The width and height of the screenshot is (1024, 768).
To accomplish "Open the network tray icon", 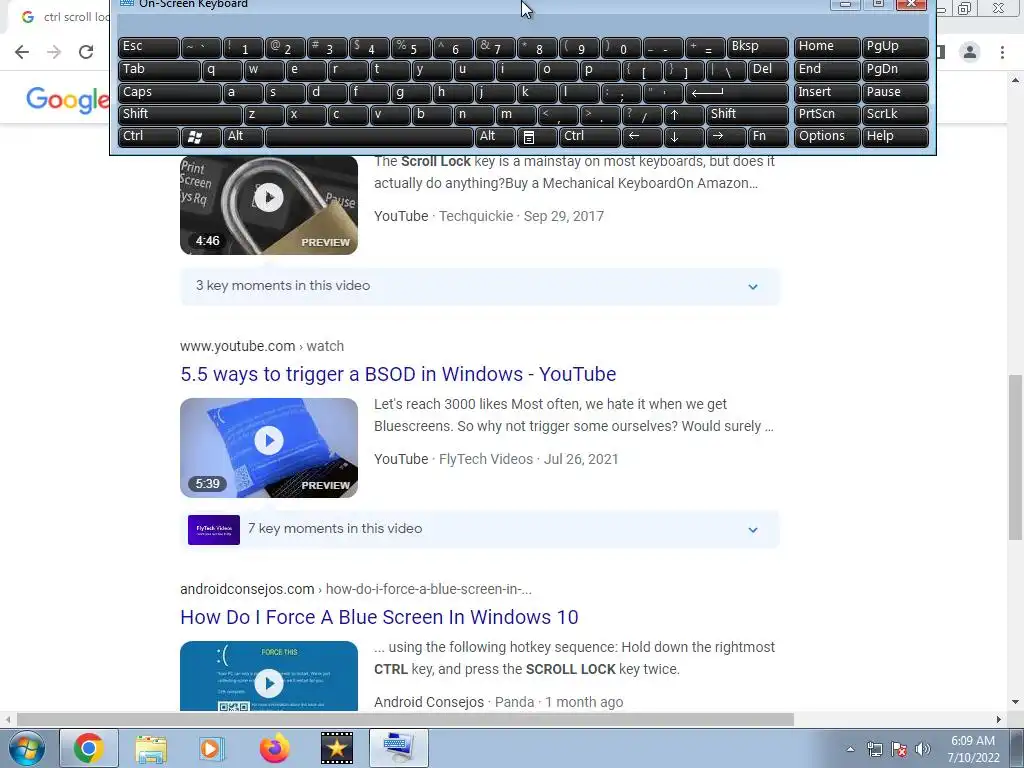I will point(874,749).
